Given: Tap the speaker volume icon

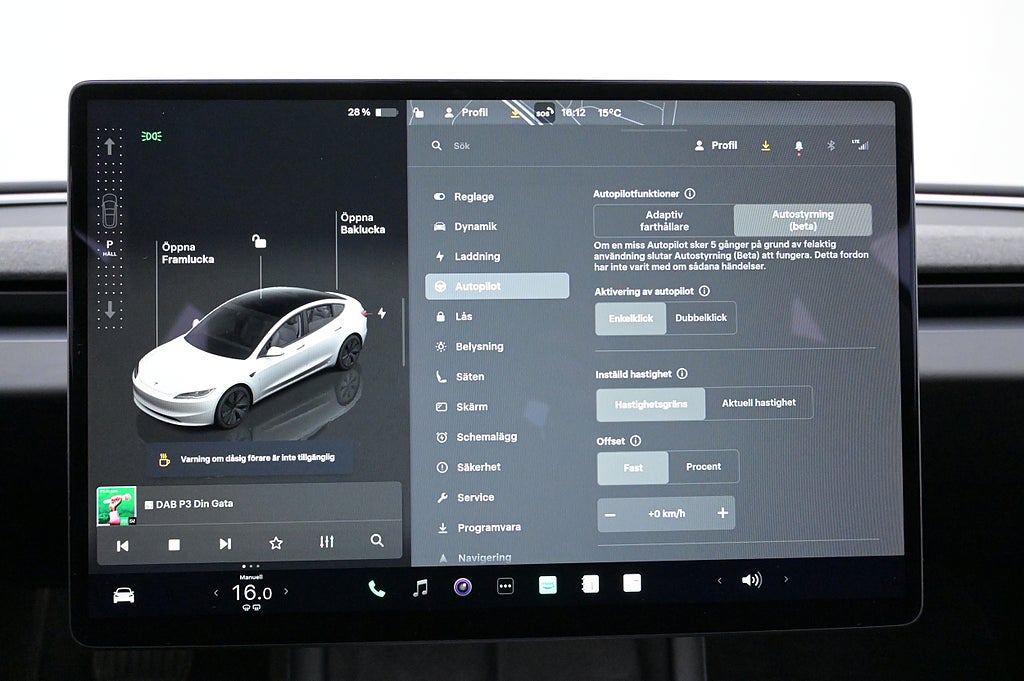Looking at the screenshot, I should coord(751,580).
